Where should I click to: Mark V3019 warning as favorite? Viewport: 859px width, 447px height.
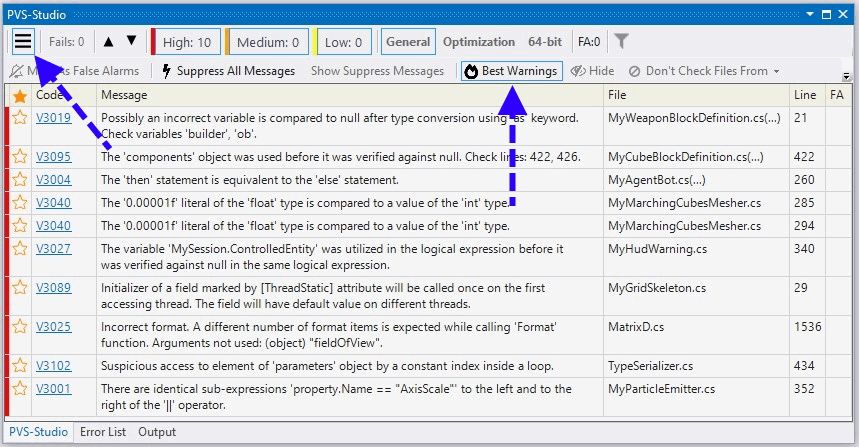[20, 118]
